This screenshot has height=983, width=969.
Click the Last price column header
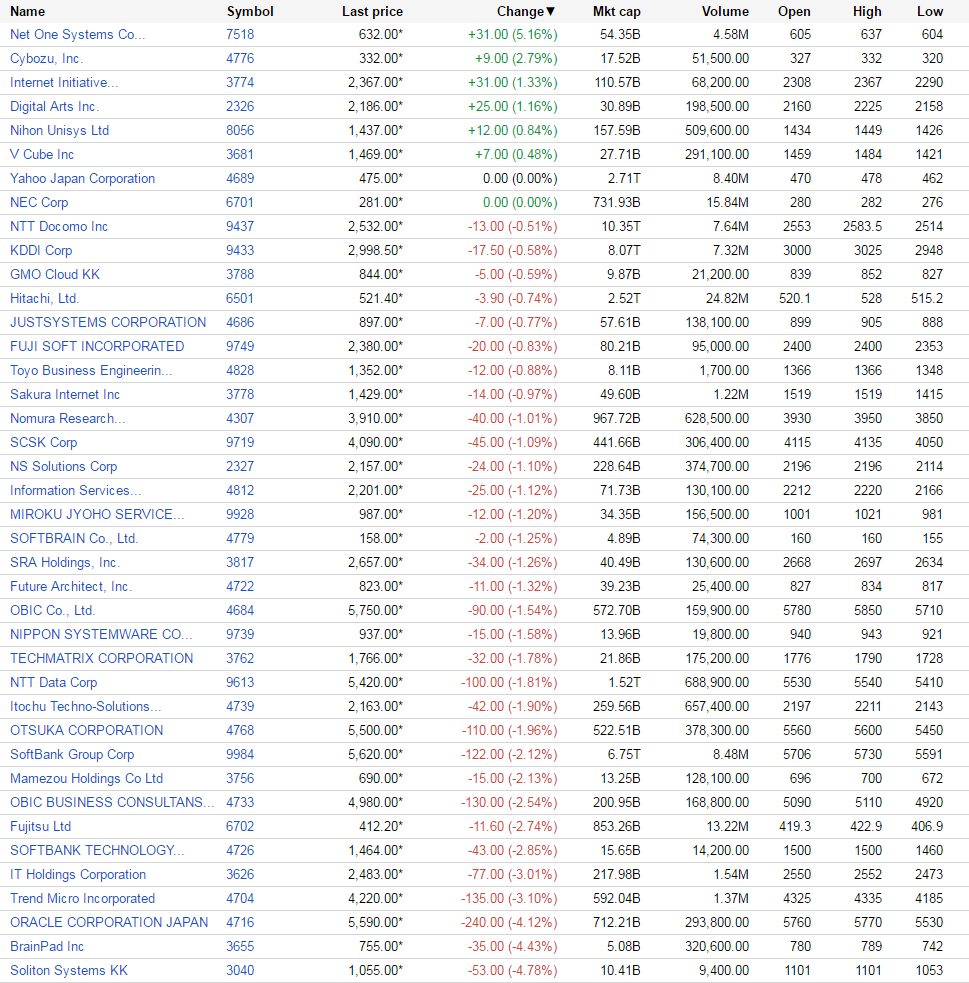(x=372, y=11)
